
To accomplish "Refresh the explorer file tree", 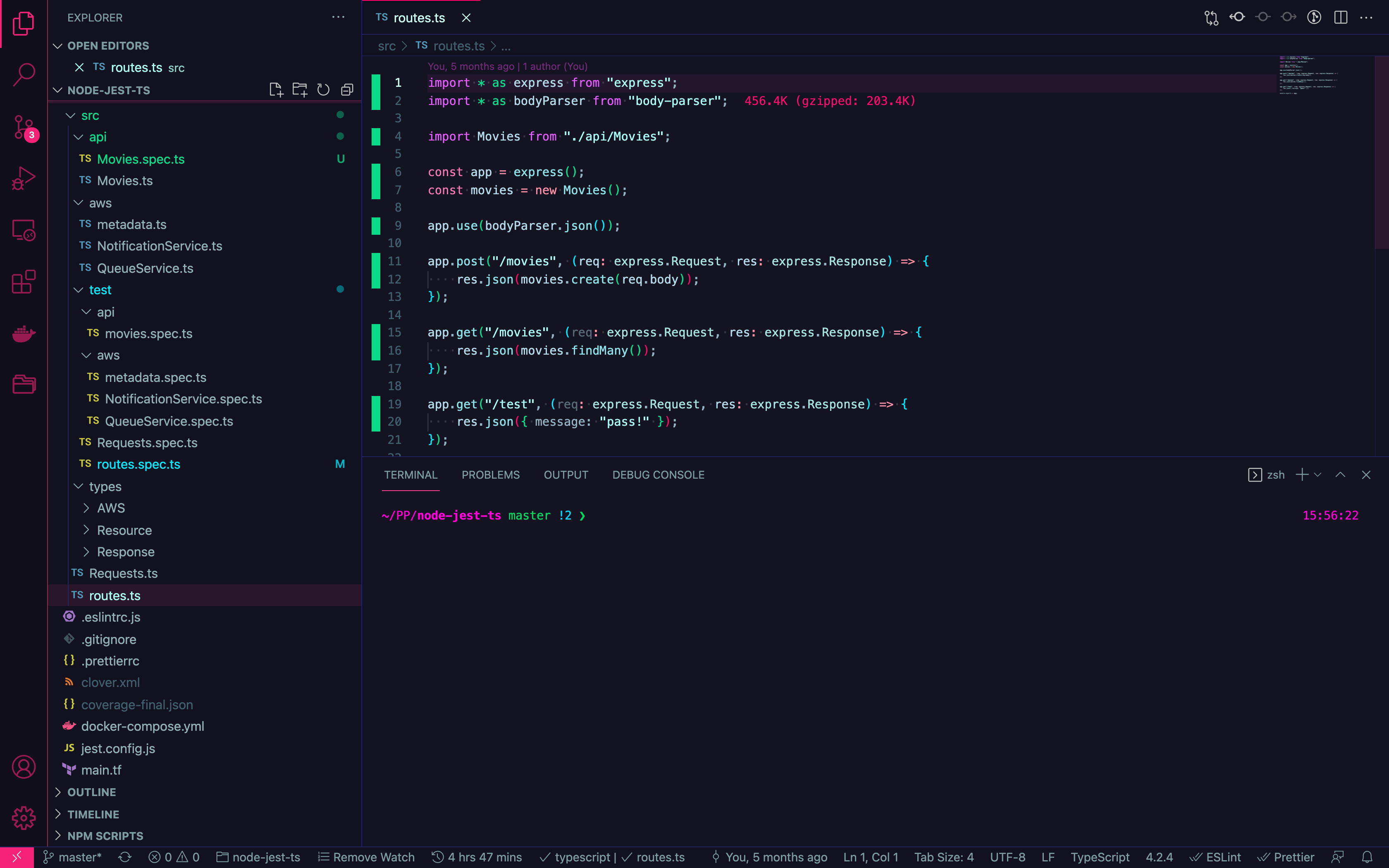I will 323,90.
